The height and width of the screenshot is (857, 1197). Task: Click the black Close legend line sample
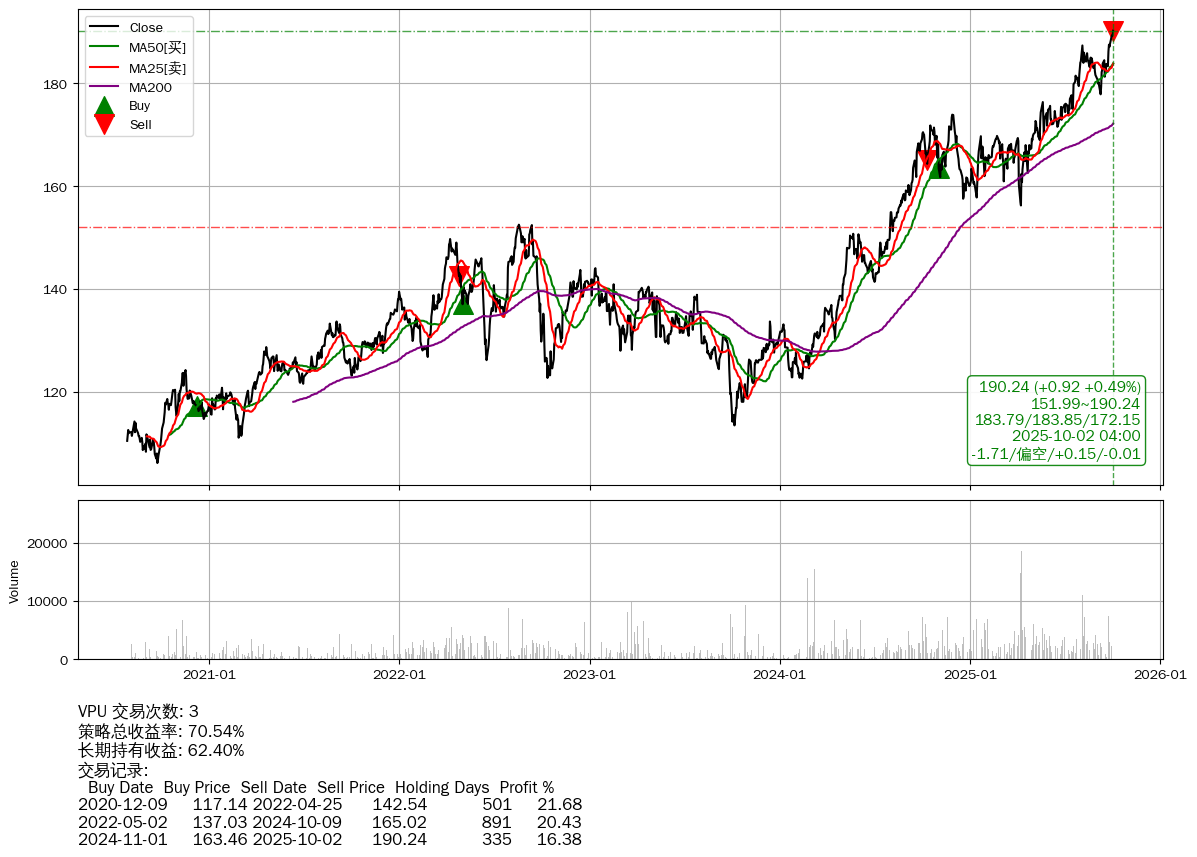coord(104,28)
